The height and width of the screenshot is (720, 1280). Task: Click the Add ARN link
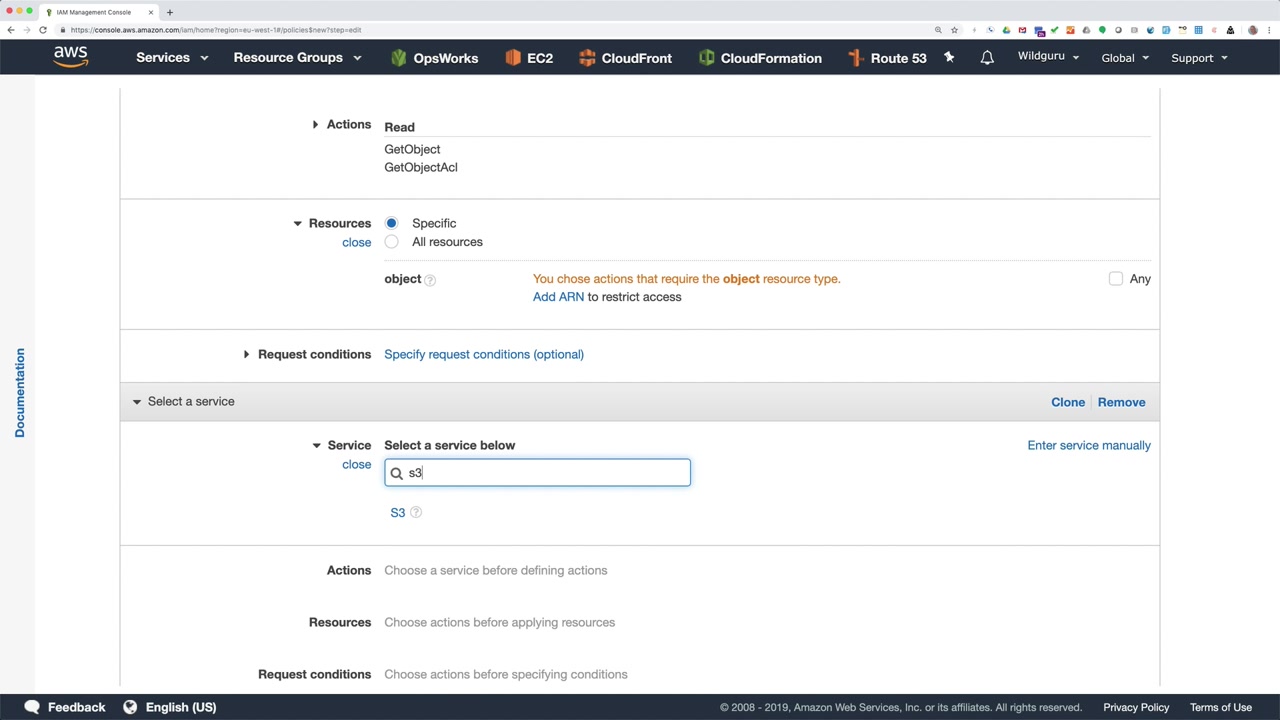[558, 297]
